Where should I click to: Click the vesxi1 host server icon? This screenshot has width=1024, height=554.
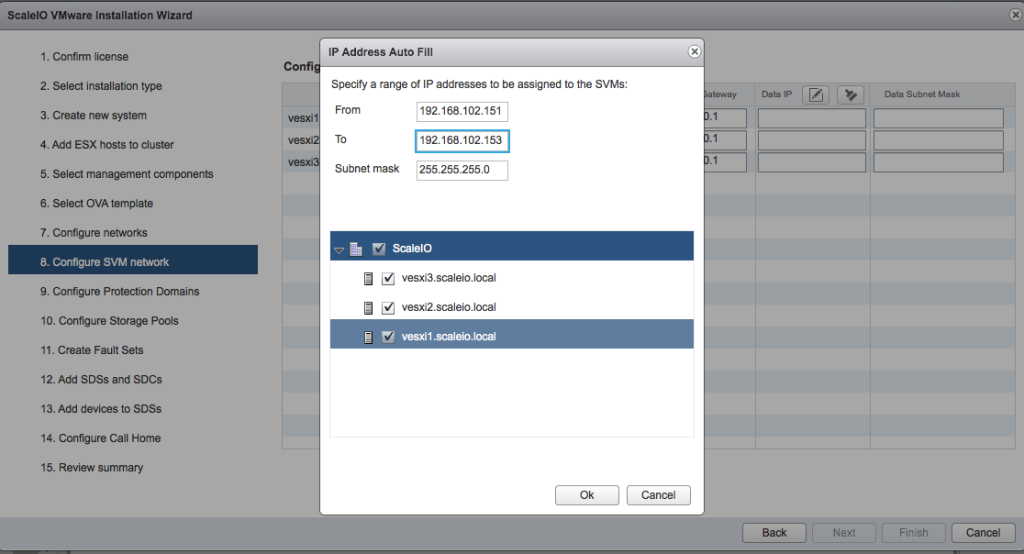coord(368,337)
